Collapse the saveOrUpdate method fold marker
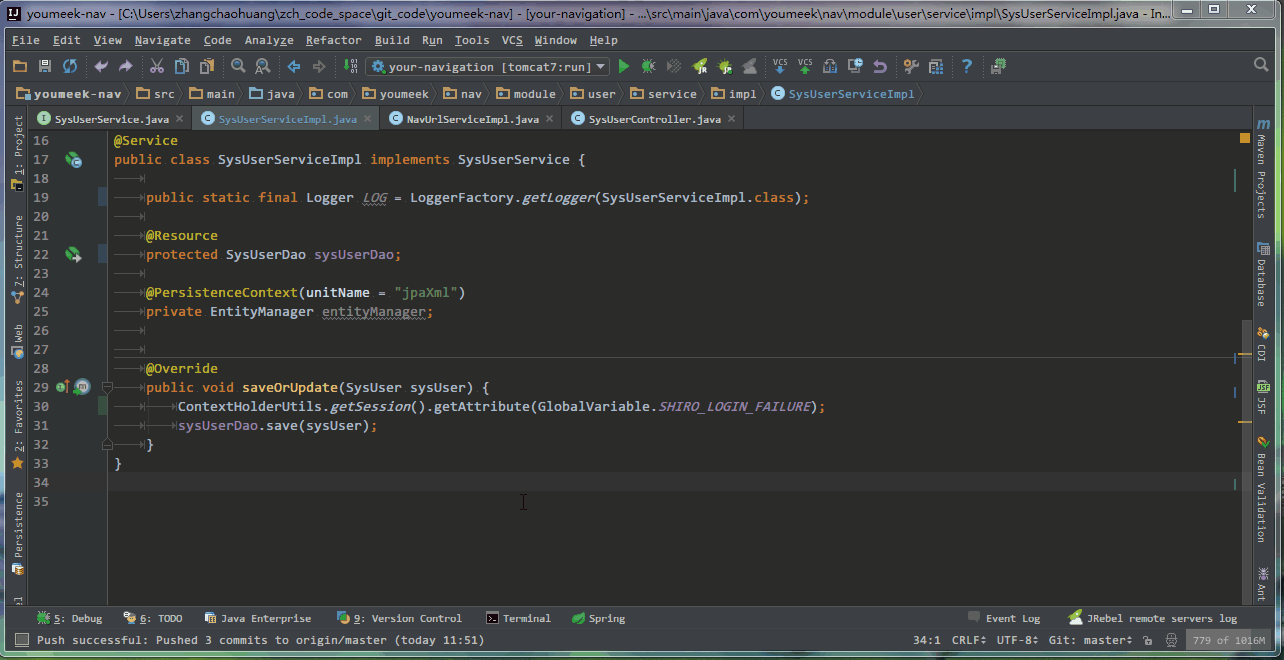 [x=107, y=387]
